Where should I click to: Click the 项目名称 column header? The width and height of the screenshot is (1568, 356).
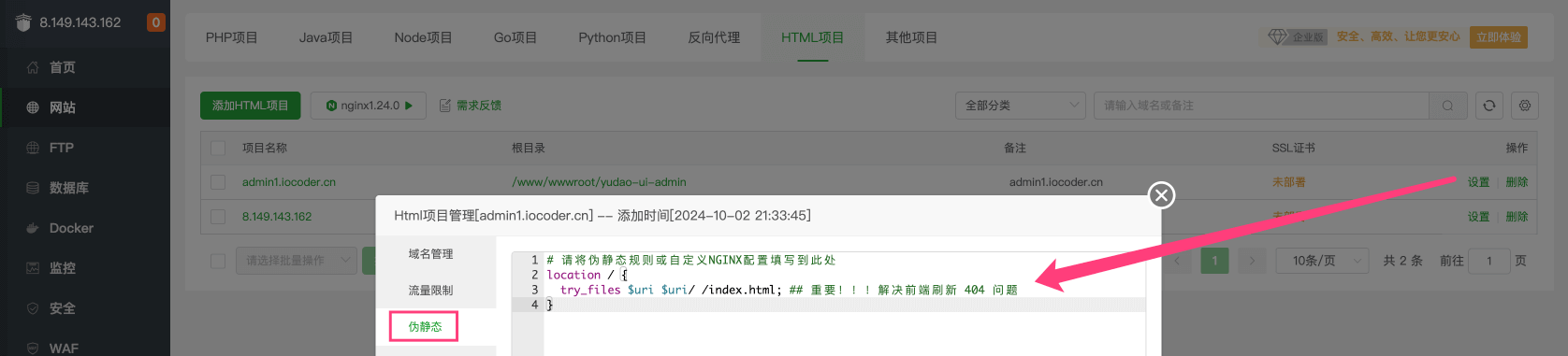coord(265,148)
